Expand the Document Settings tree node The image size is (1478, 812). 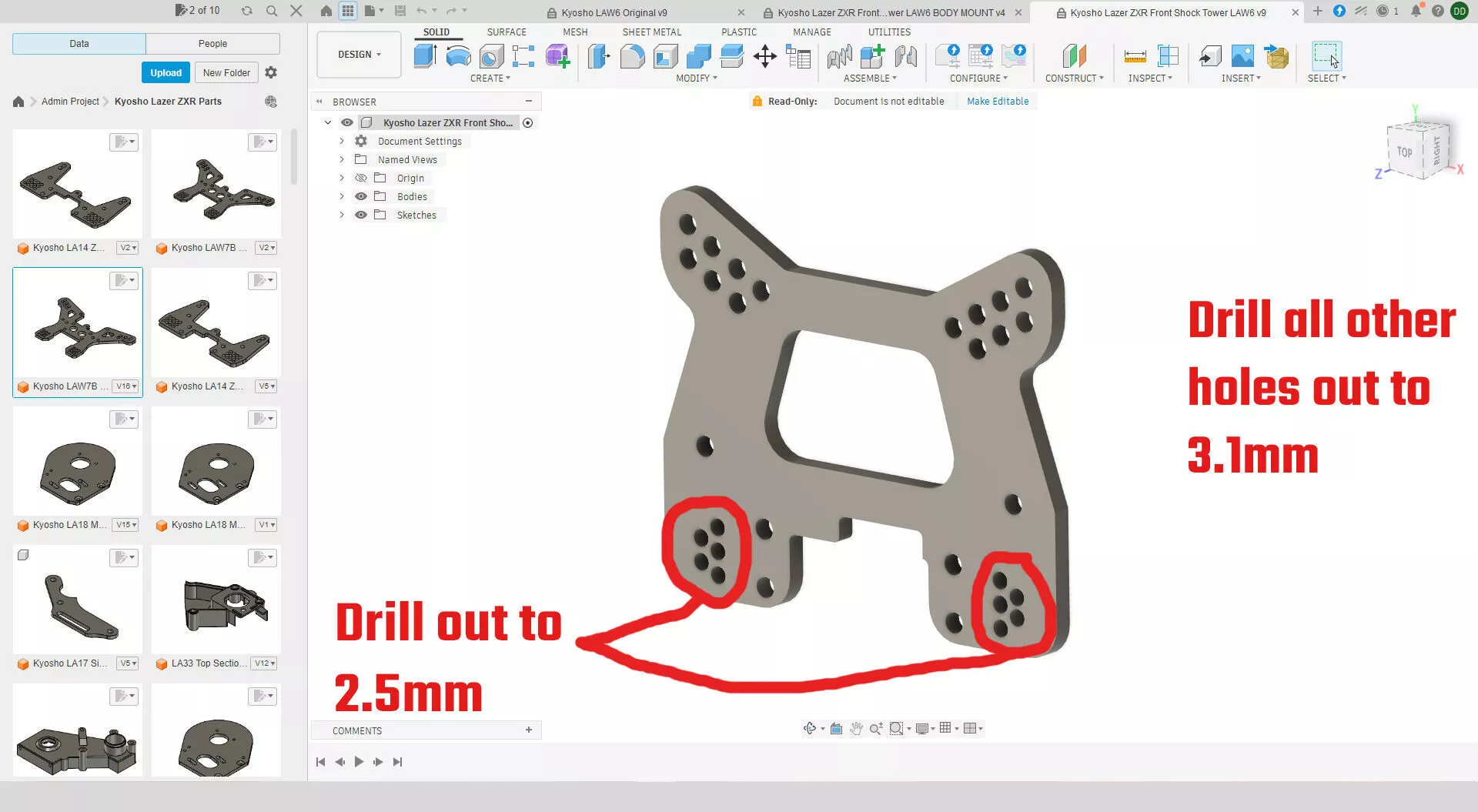coord(342,141)
